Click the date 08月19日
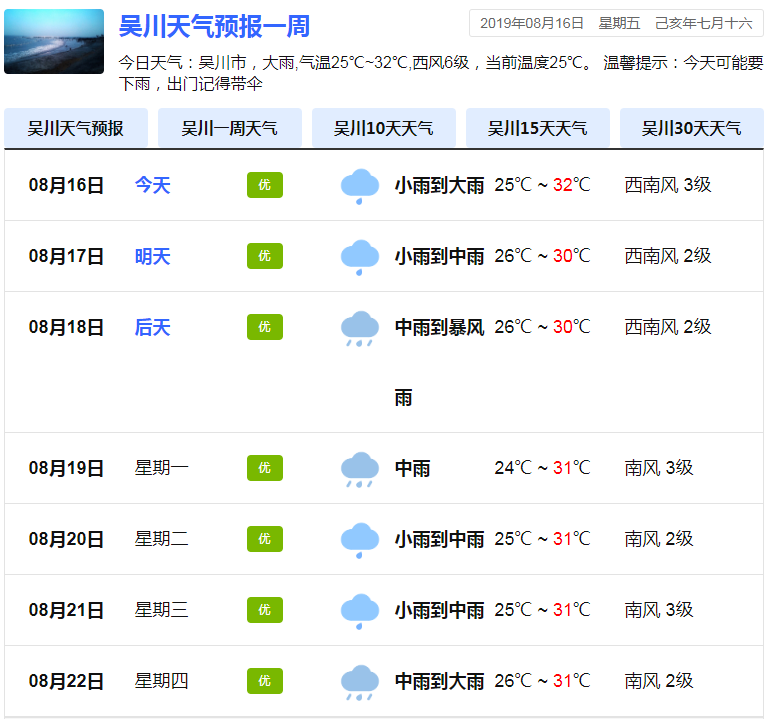This screenshot has width=769, height=719. (x=66, y=468)
